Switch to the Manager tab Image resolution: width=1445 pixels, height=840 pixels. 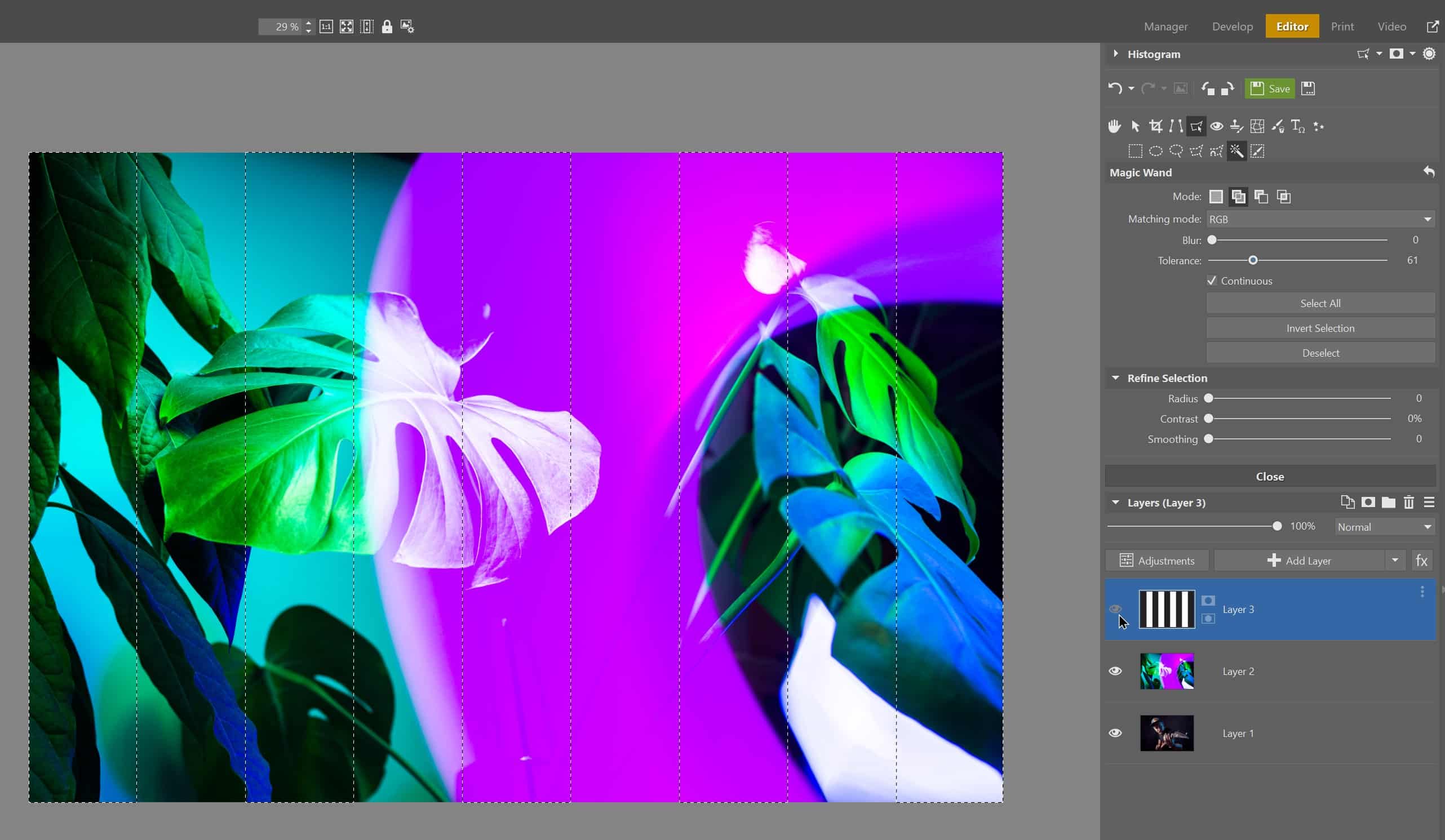tap(1165, 26)
